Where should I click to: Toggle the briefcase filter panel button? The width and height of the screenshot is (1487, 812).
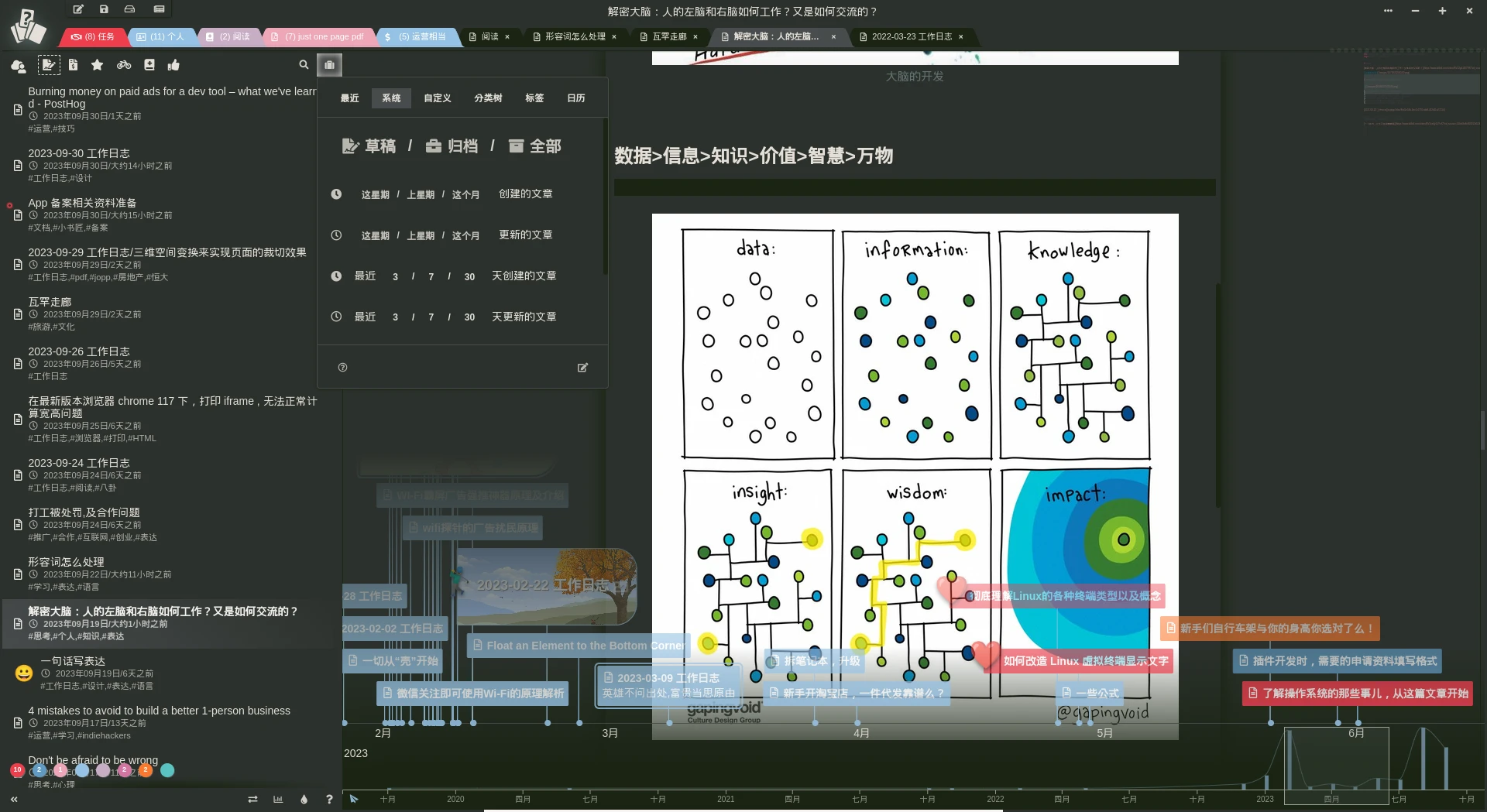coord(329,65)
